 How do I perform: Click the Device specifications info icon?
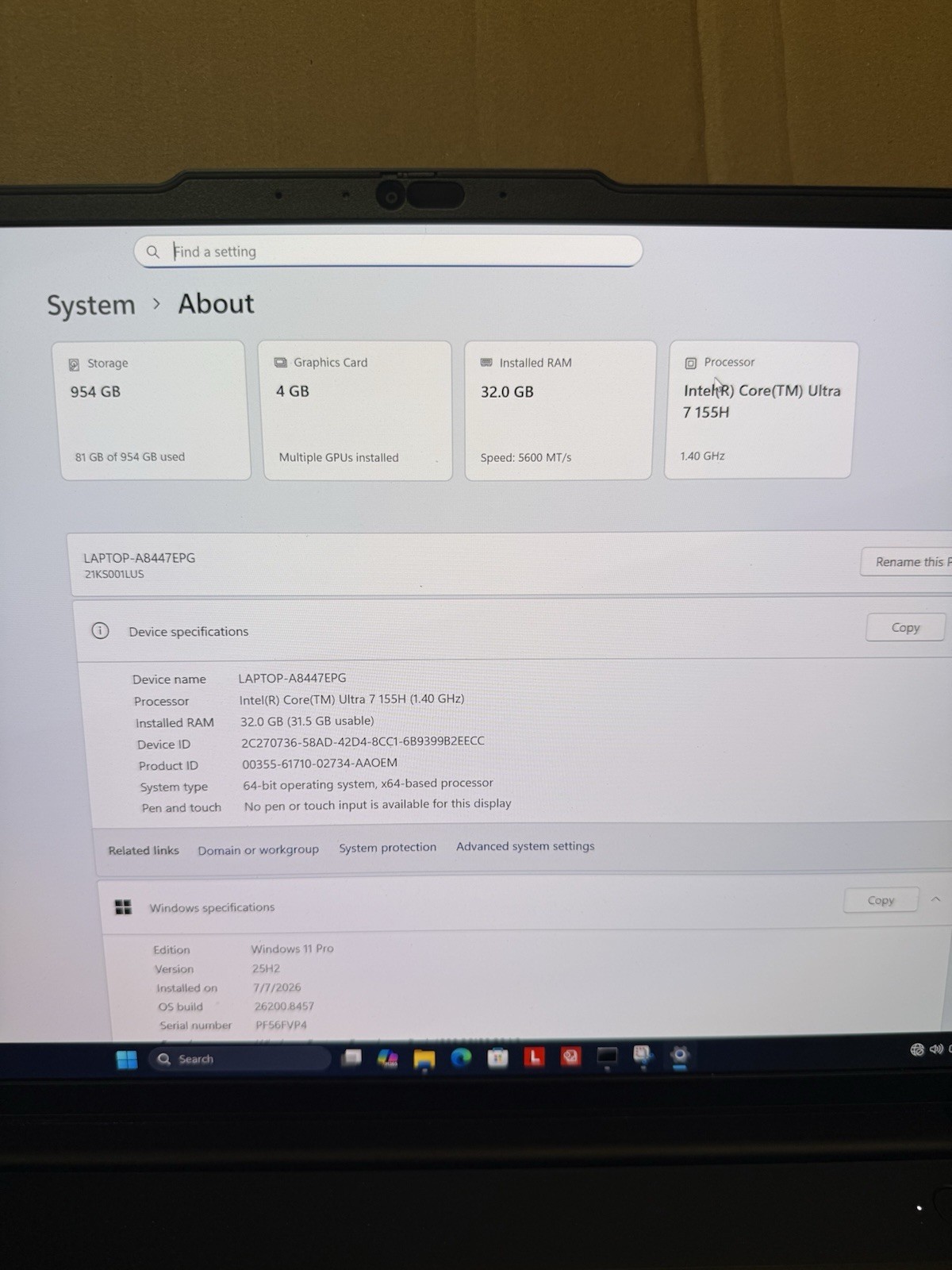click(100, 630)
